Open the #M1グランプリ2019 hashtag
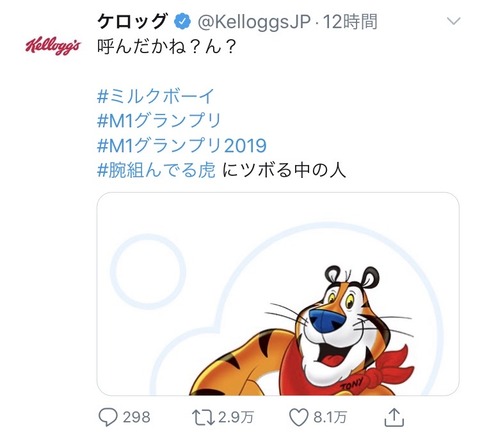 (x=182, y=145)
